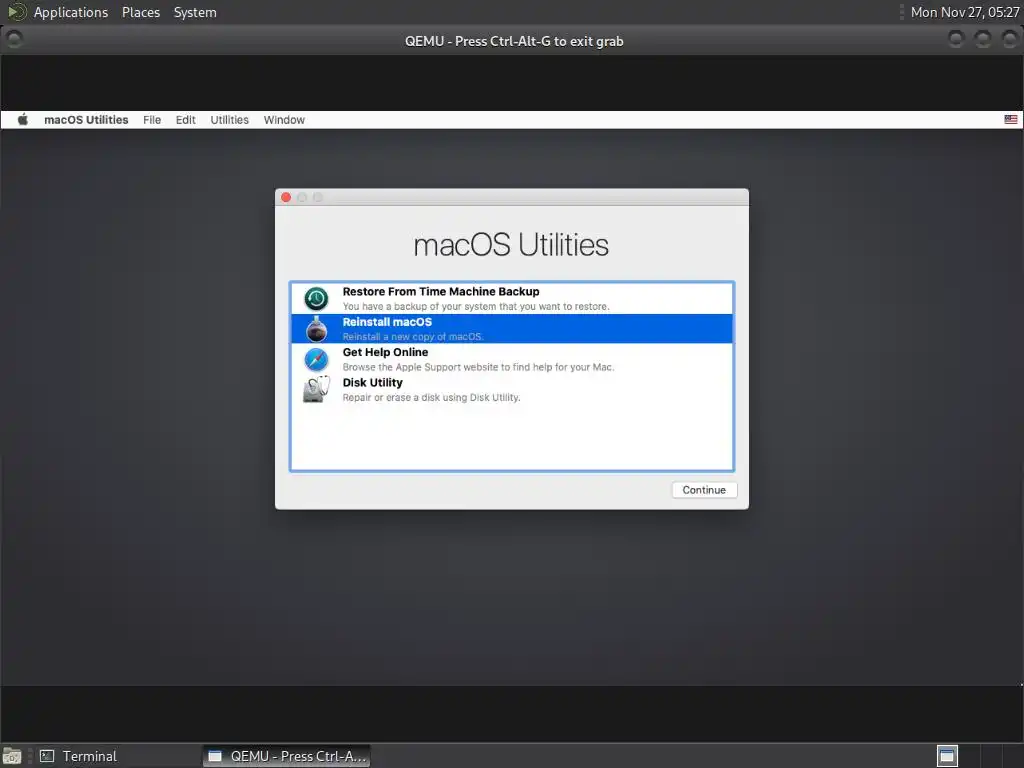Select the Get Help Online option
1024x768 pixels.
[x=512, y=359]
